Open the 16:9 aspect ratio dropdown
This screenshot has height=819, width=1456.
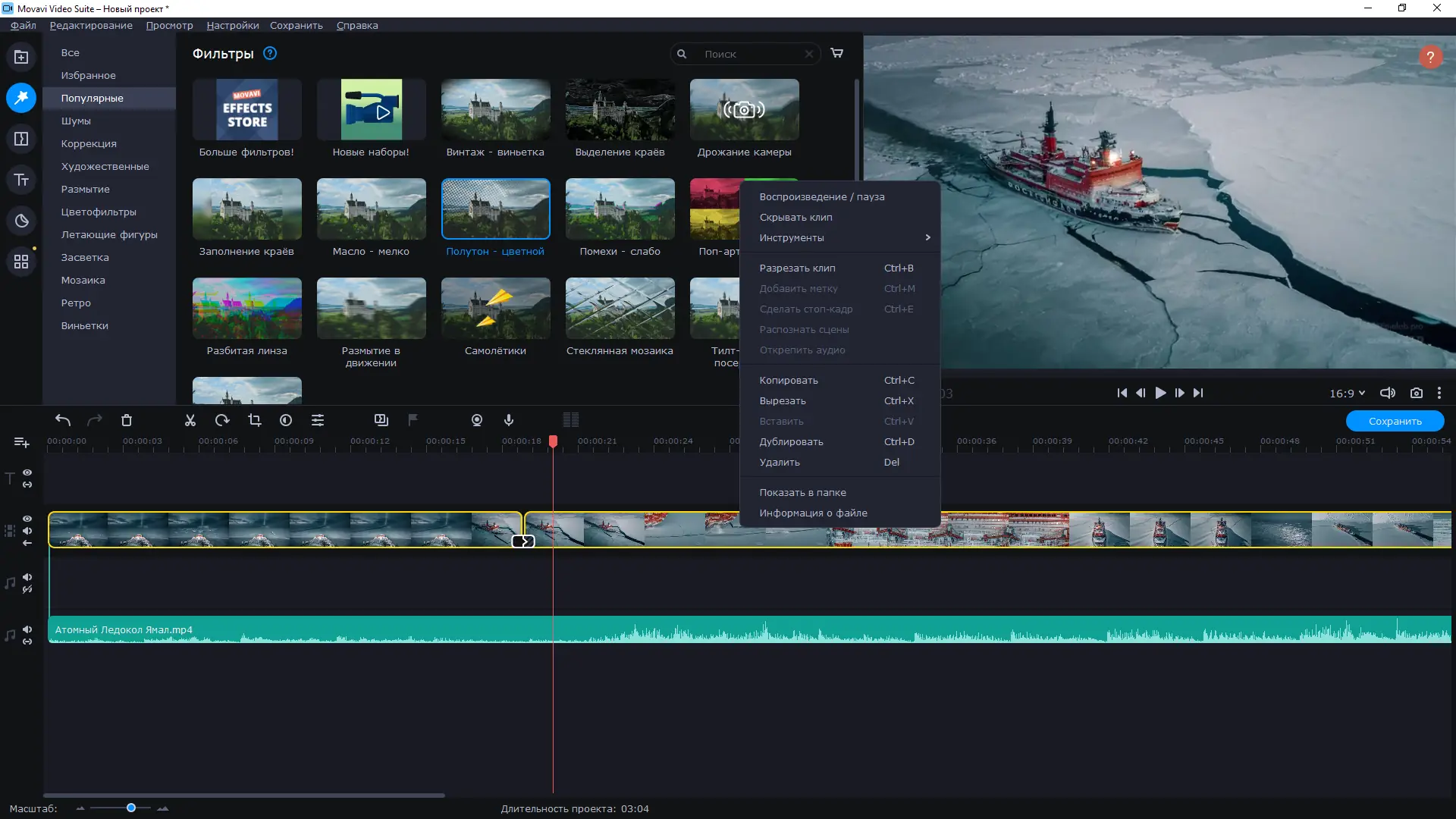tap(1348, 393)
